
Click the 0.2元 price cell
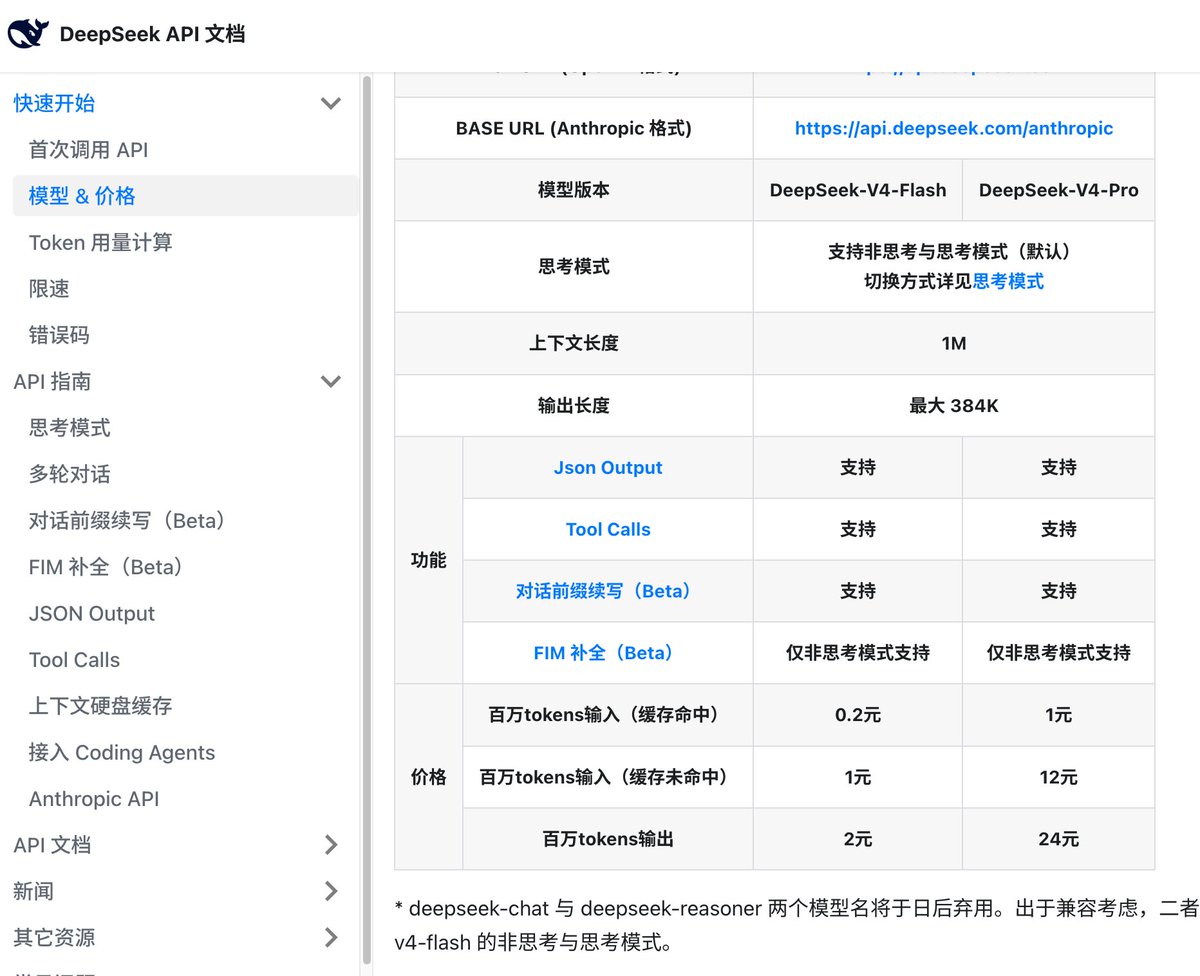point(858,715)
